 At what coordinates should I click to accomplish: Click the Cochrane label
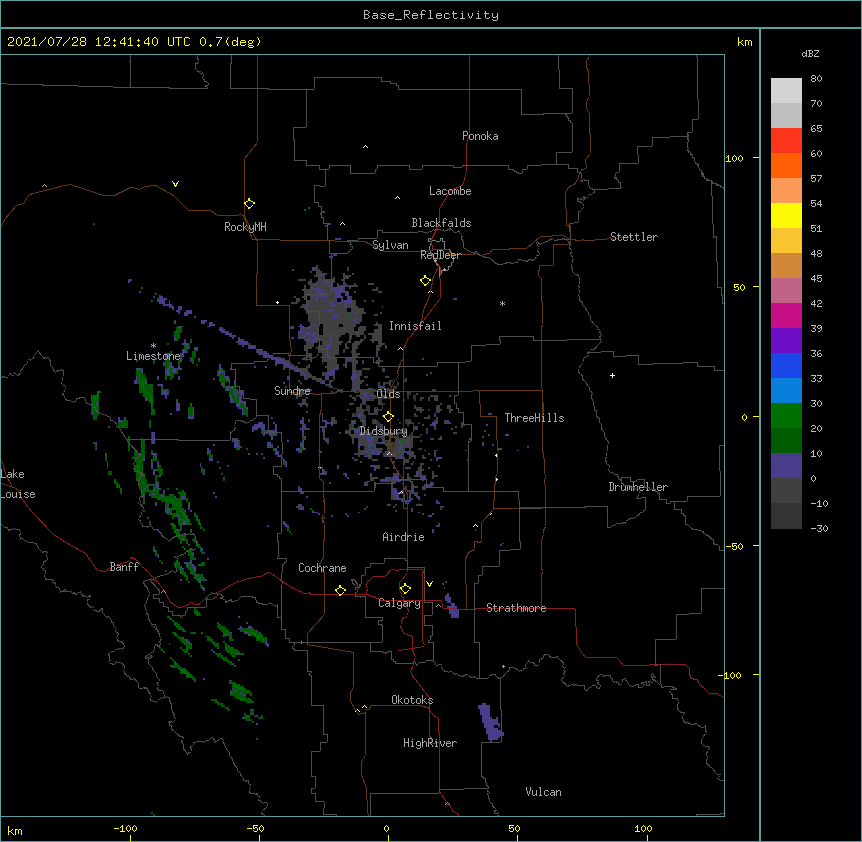tap(322, 568)
